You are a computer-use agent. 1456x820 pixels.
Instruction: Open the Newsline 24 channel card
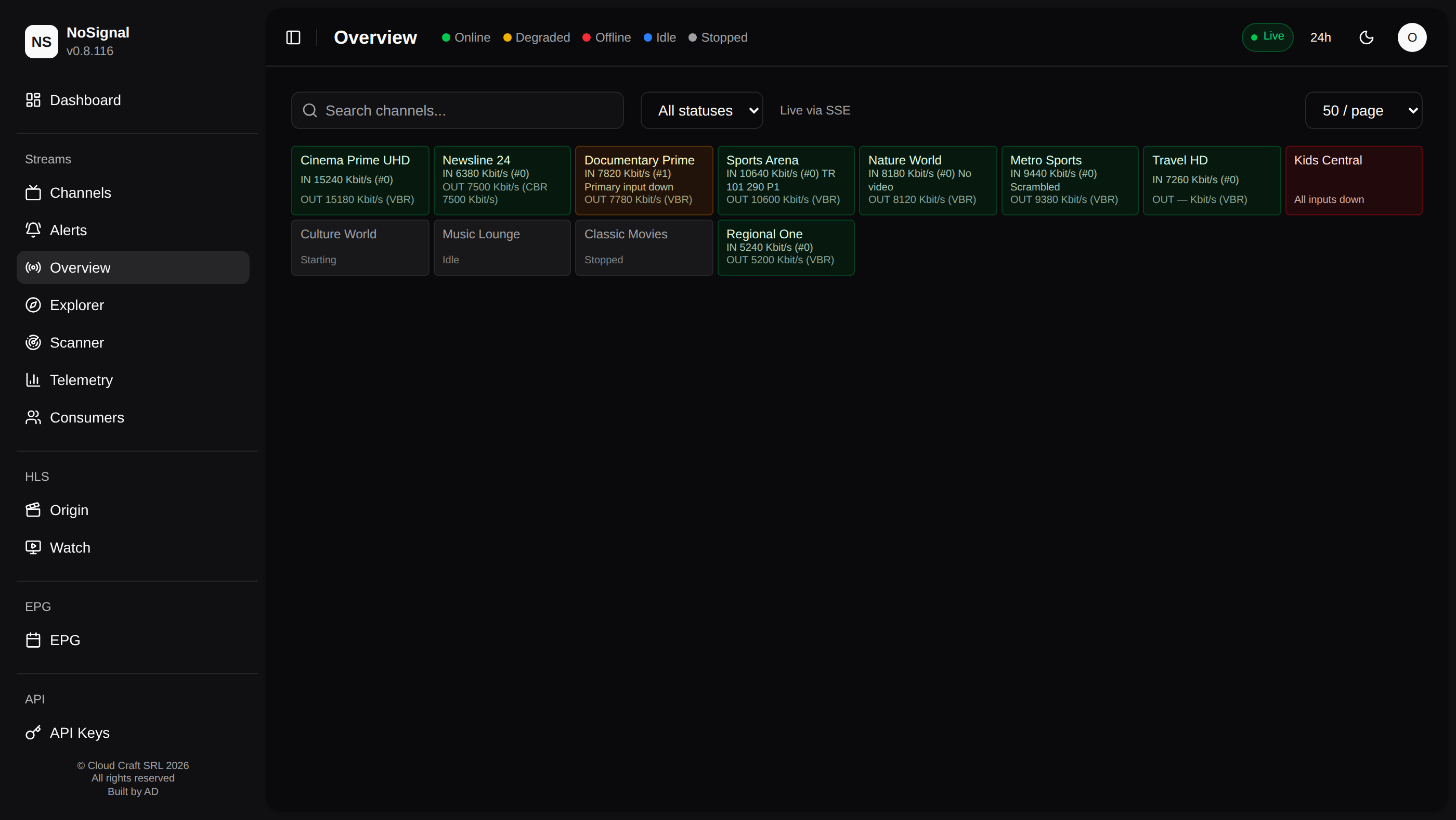(x=502, y=181)
